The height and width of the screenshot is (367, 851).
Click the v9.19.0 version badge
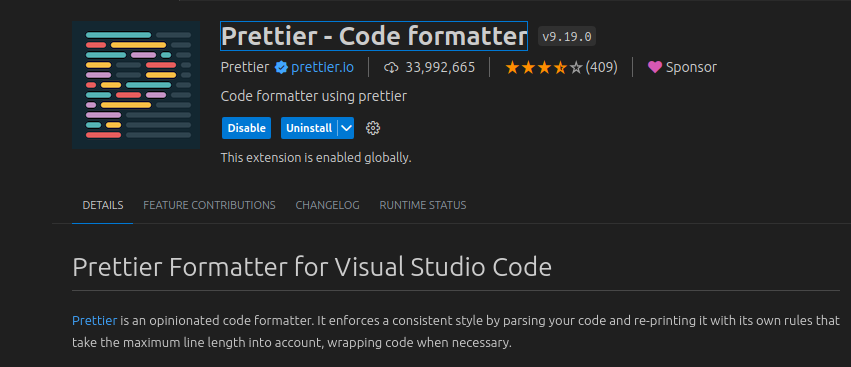(567, 36)
